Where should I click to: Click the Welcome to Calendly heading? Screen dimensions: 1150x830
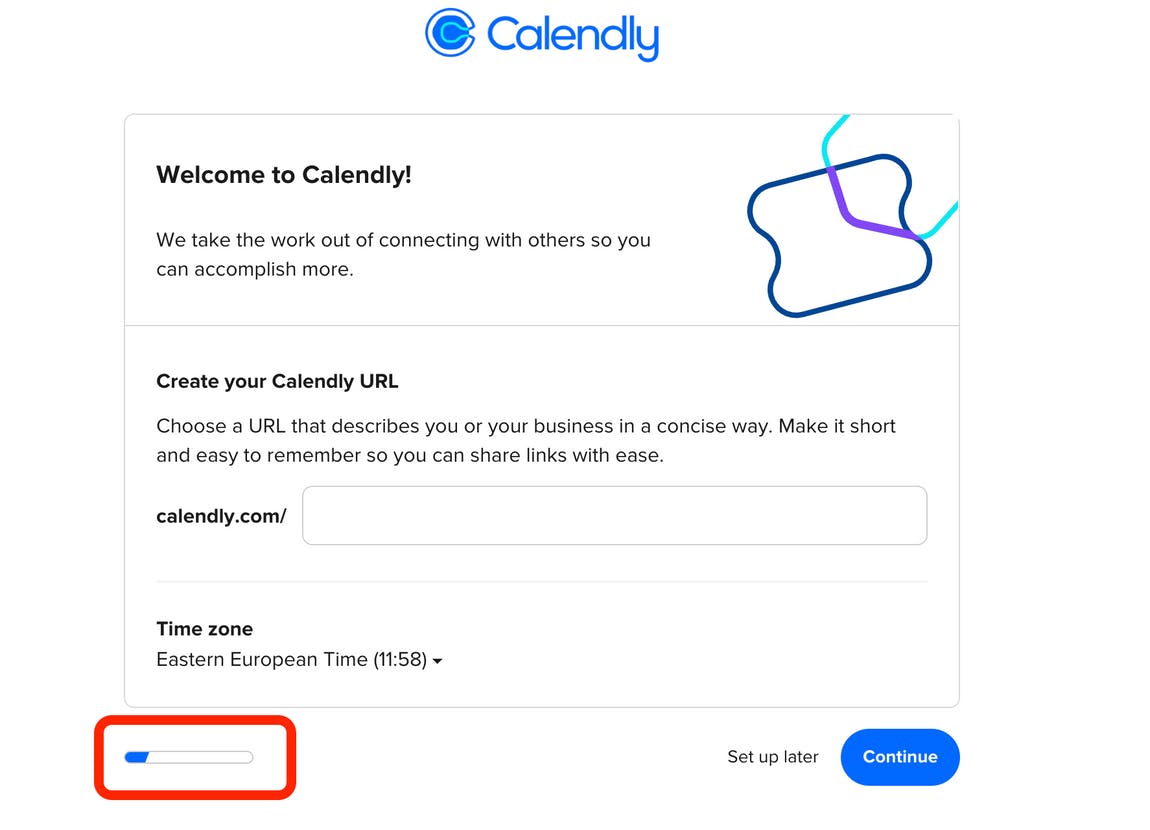284,174
